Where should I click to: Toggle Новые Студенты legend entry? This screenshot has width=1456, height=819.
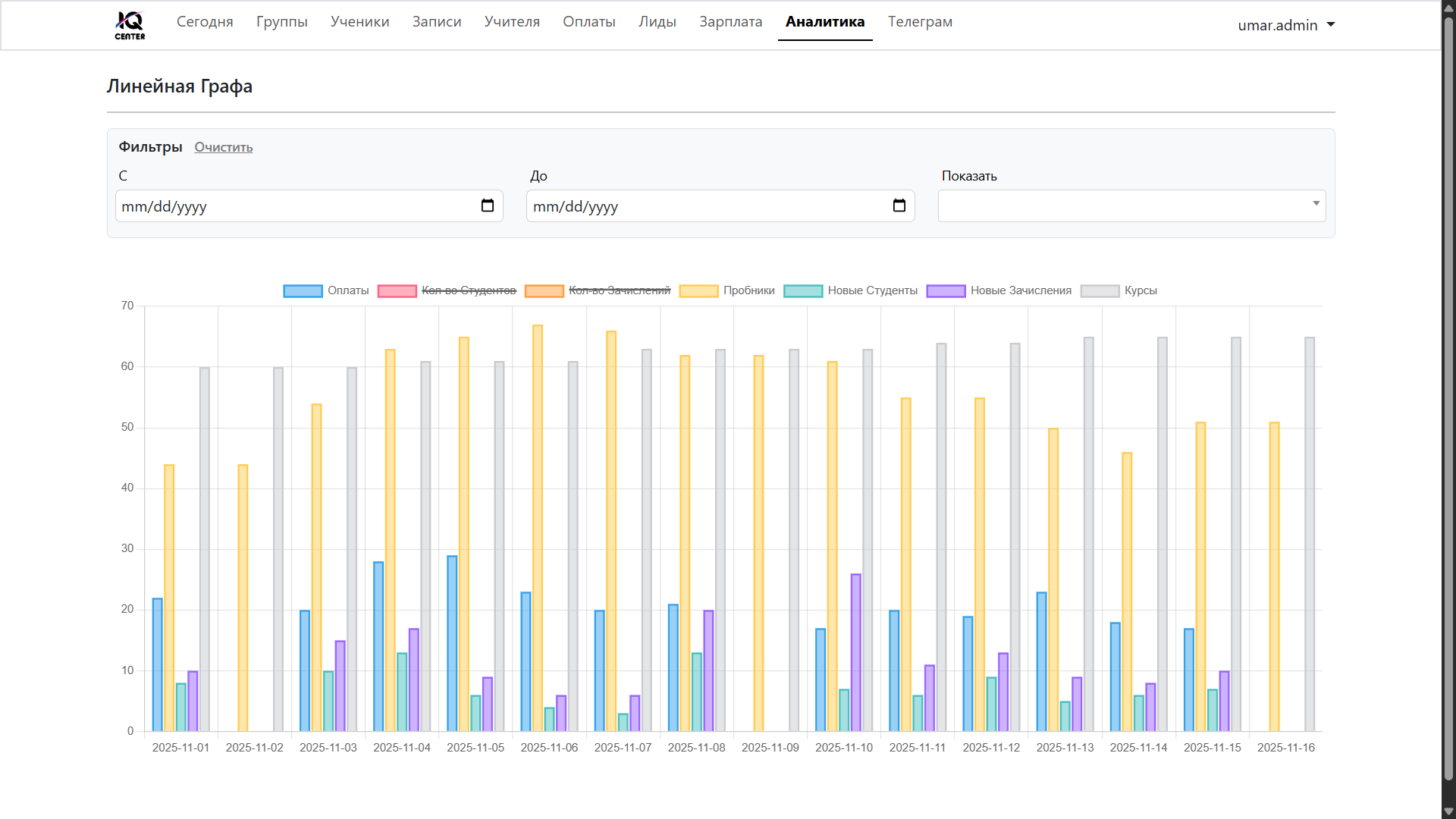872,291
